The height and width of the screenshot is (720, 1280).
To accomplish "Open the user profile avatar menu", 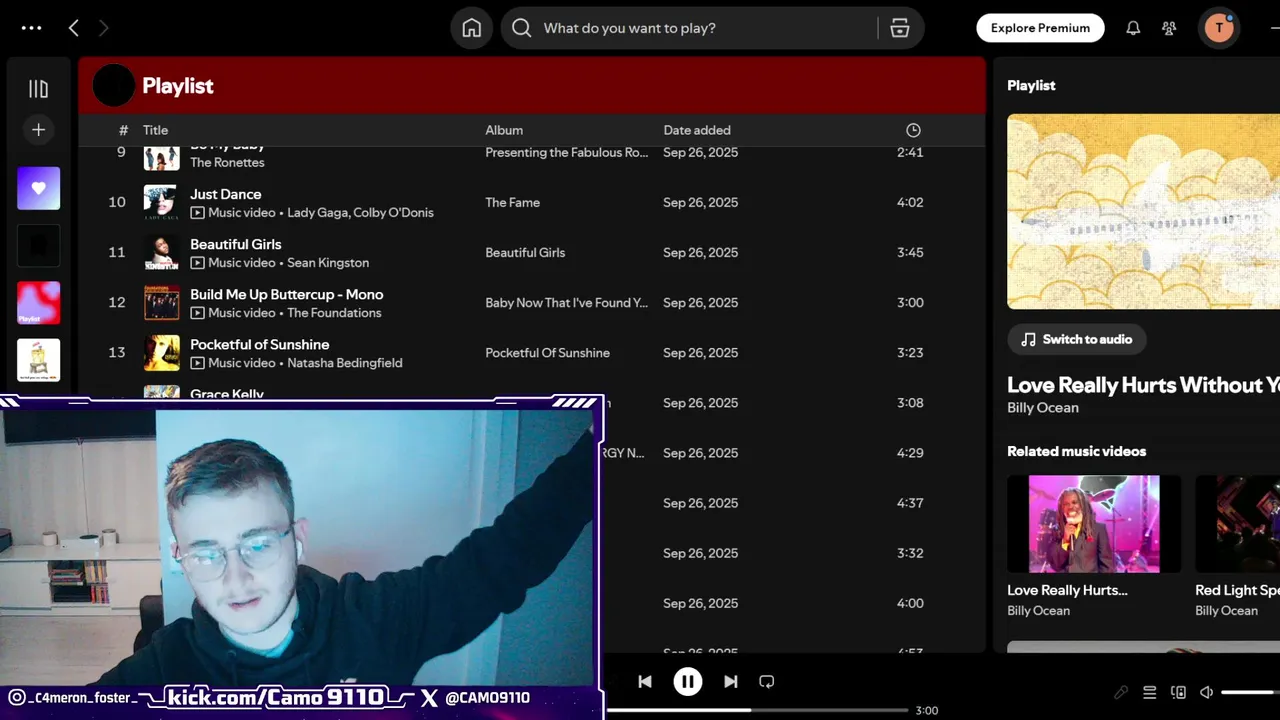I will point(1219,28).
